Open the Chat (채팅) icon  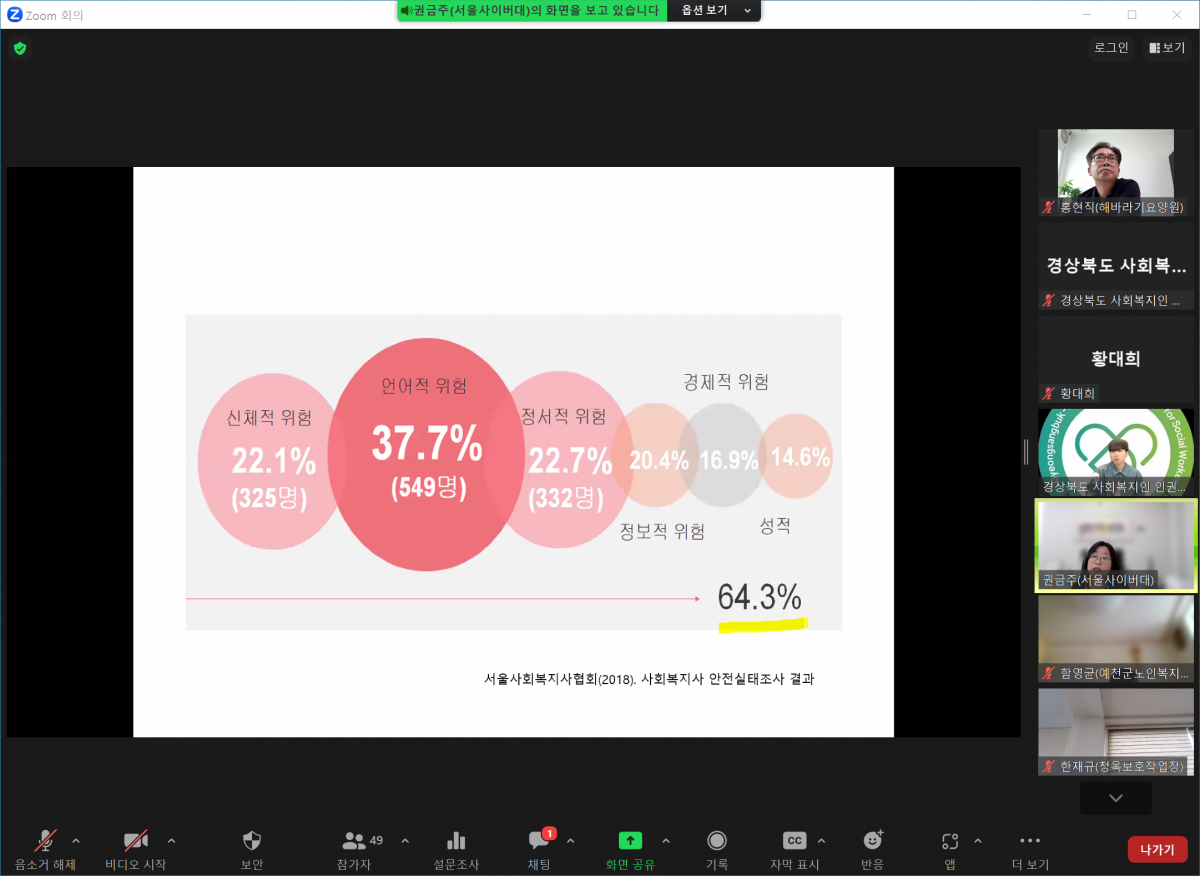point(540,841)
